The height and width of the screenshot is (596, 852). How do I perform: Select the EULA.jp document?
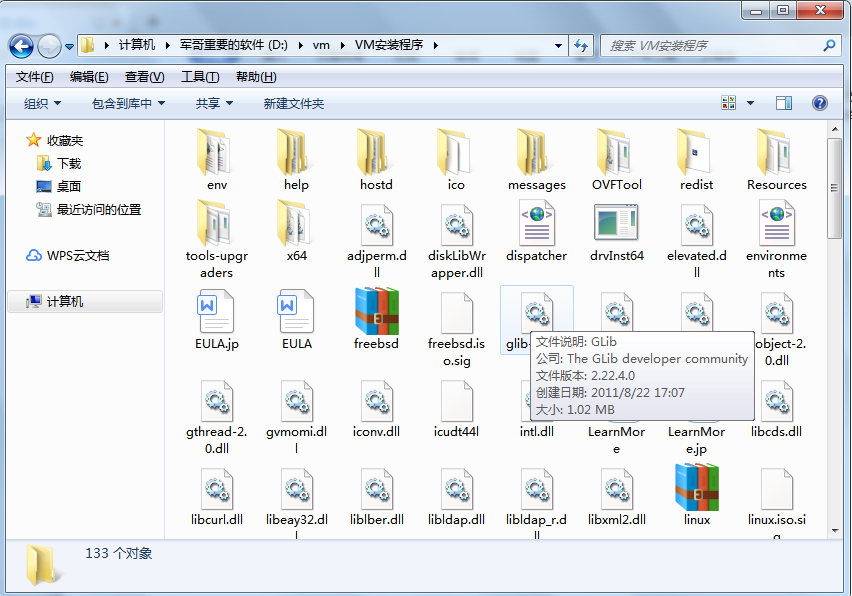point(216,319)
